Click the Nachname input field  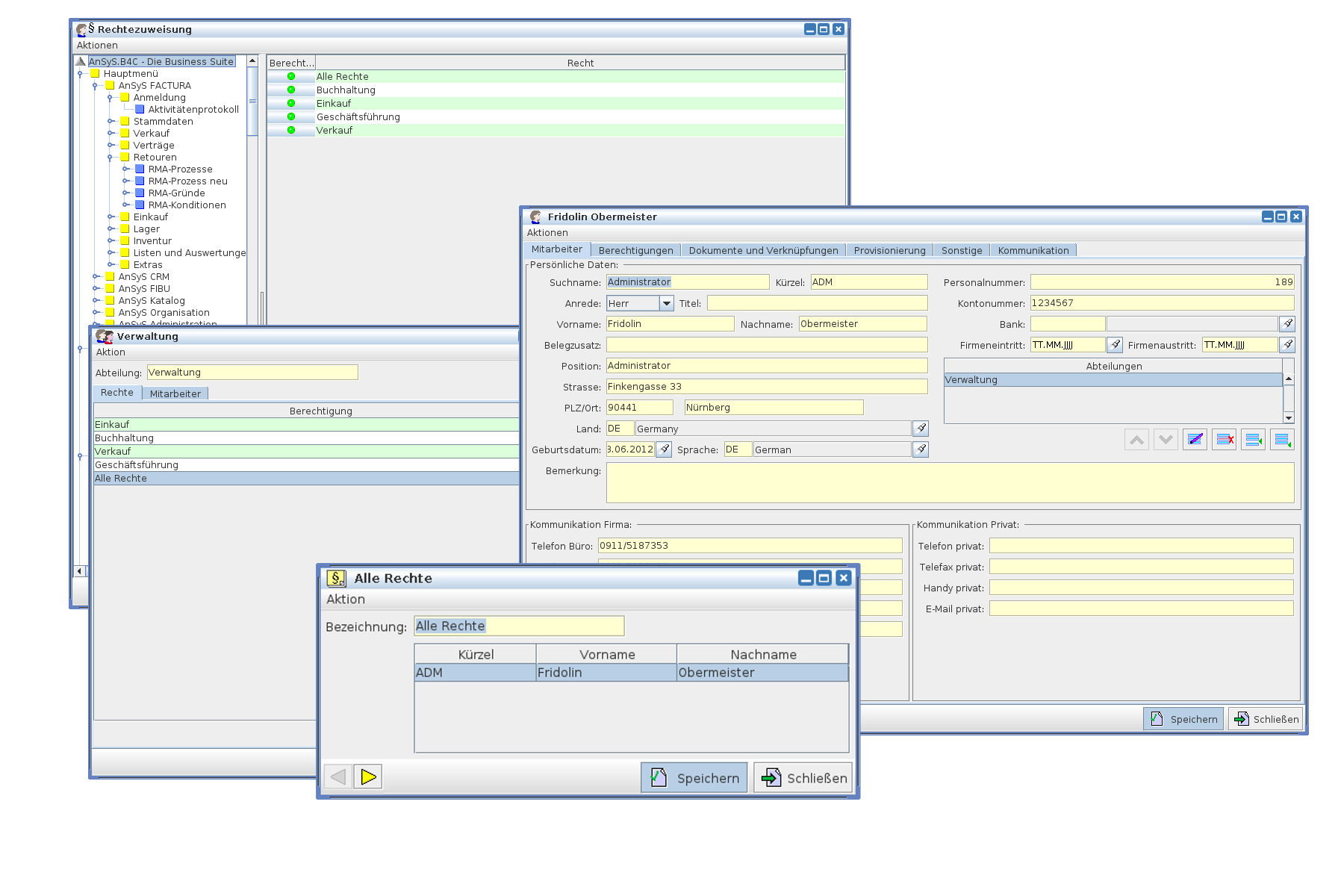pyautogui.click(x=862, y=324)
